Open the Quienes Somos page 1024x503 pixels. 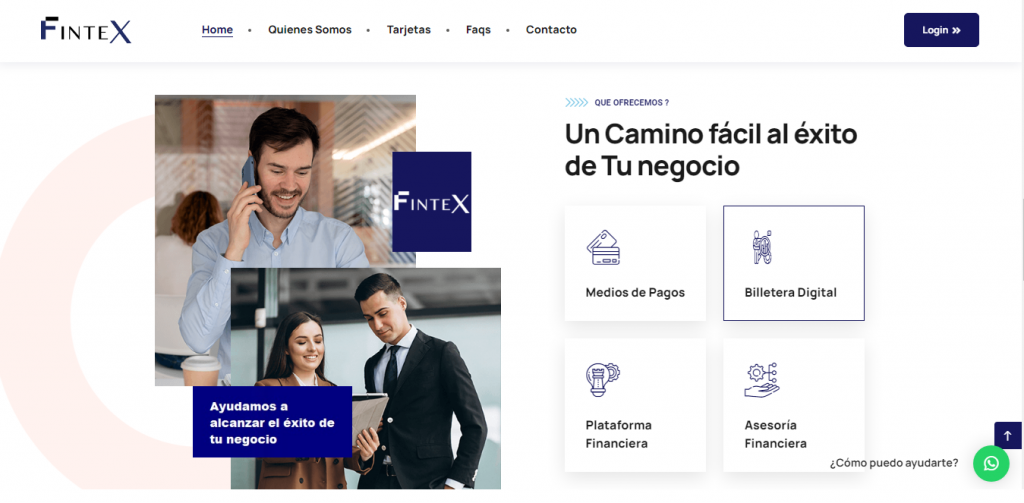click(310, 30)
